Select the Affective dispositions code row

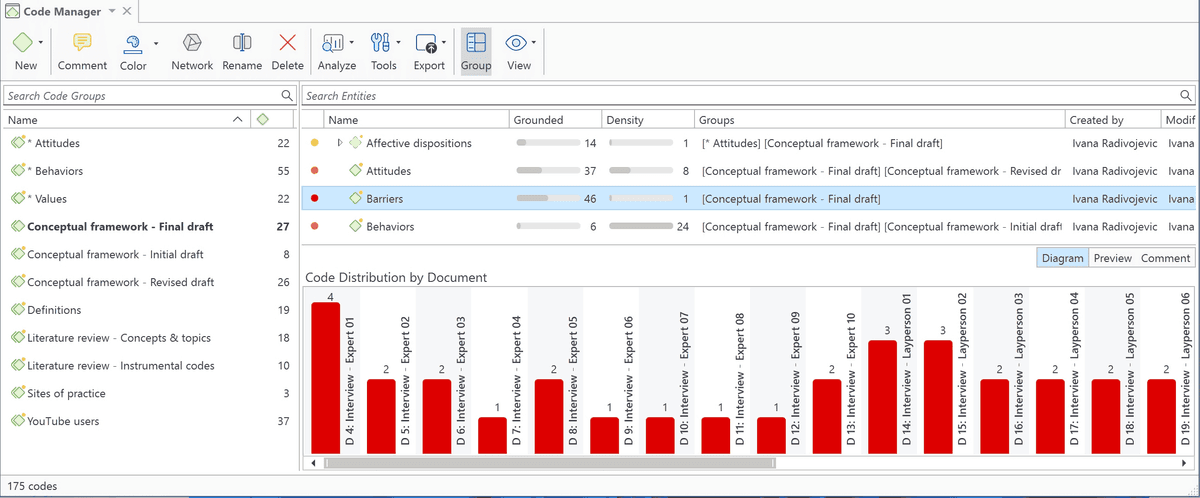[x=748, y=143]
